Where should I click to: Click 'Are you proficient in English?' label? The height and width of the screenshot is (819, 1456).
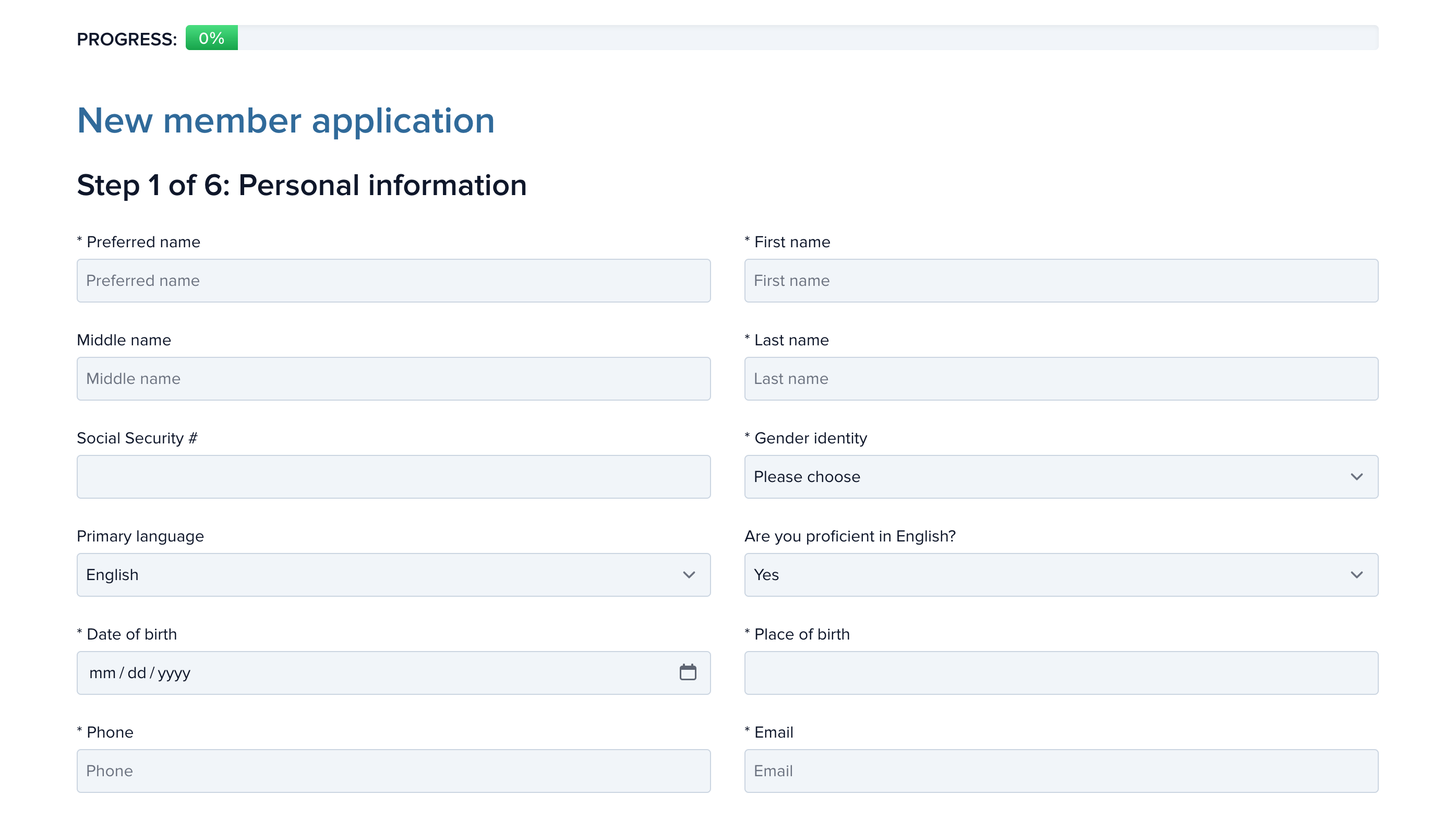[849, 536]
